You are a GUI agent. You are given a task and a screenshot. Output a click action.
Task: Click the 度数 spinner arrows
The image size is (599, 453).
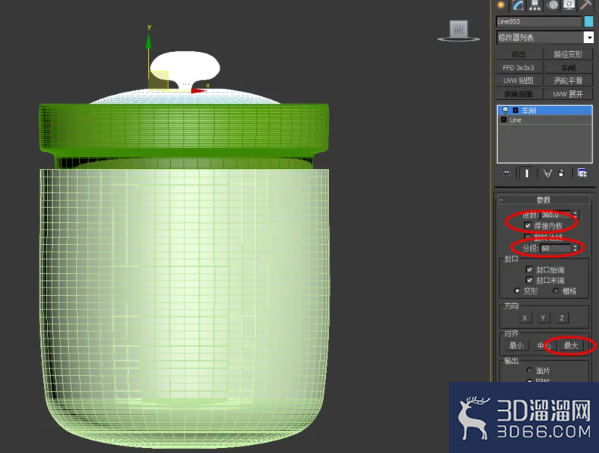[575, 215]
